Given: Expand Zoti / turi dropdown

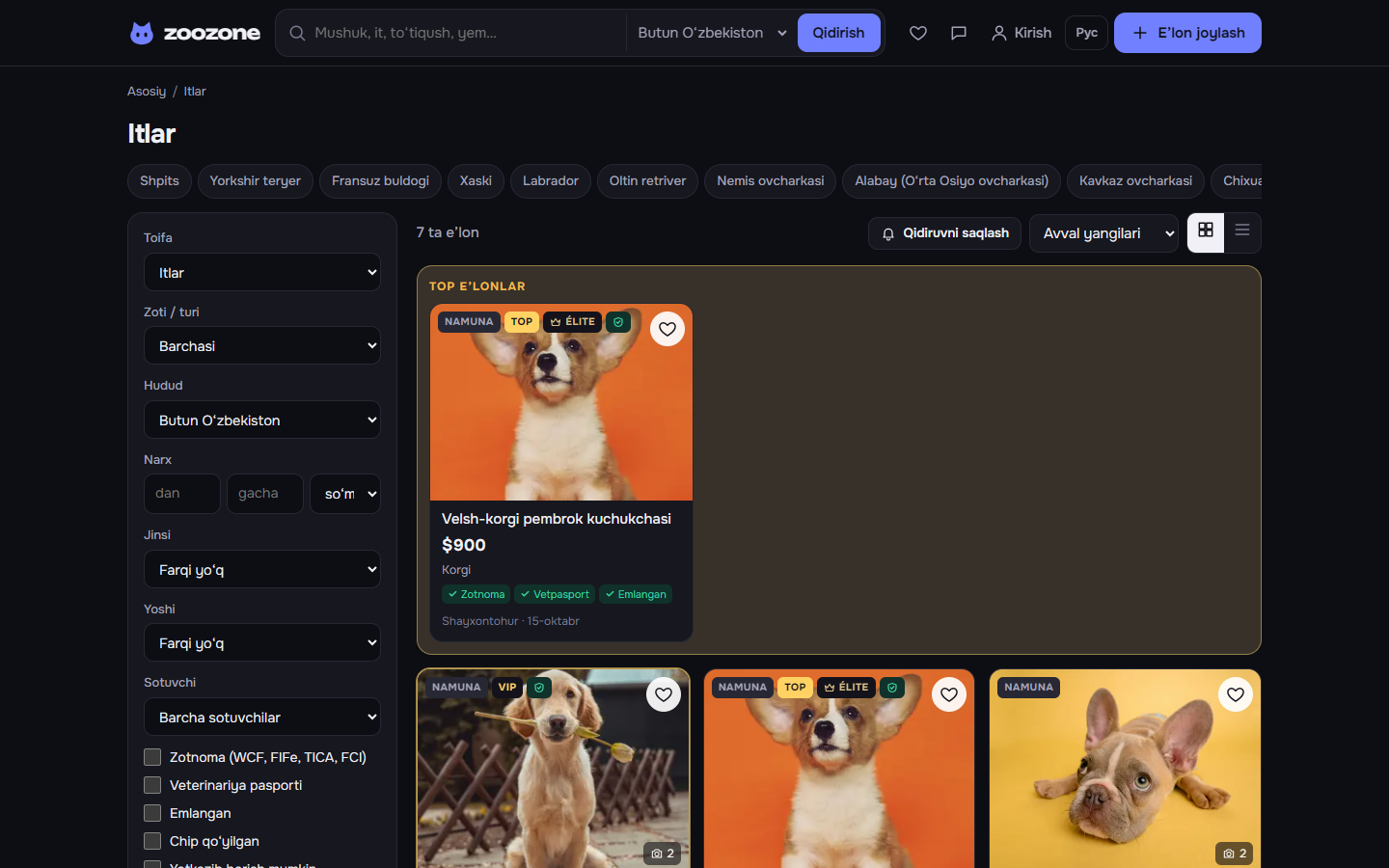Looking at the screenshot, I should [x=262, y=345].
